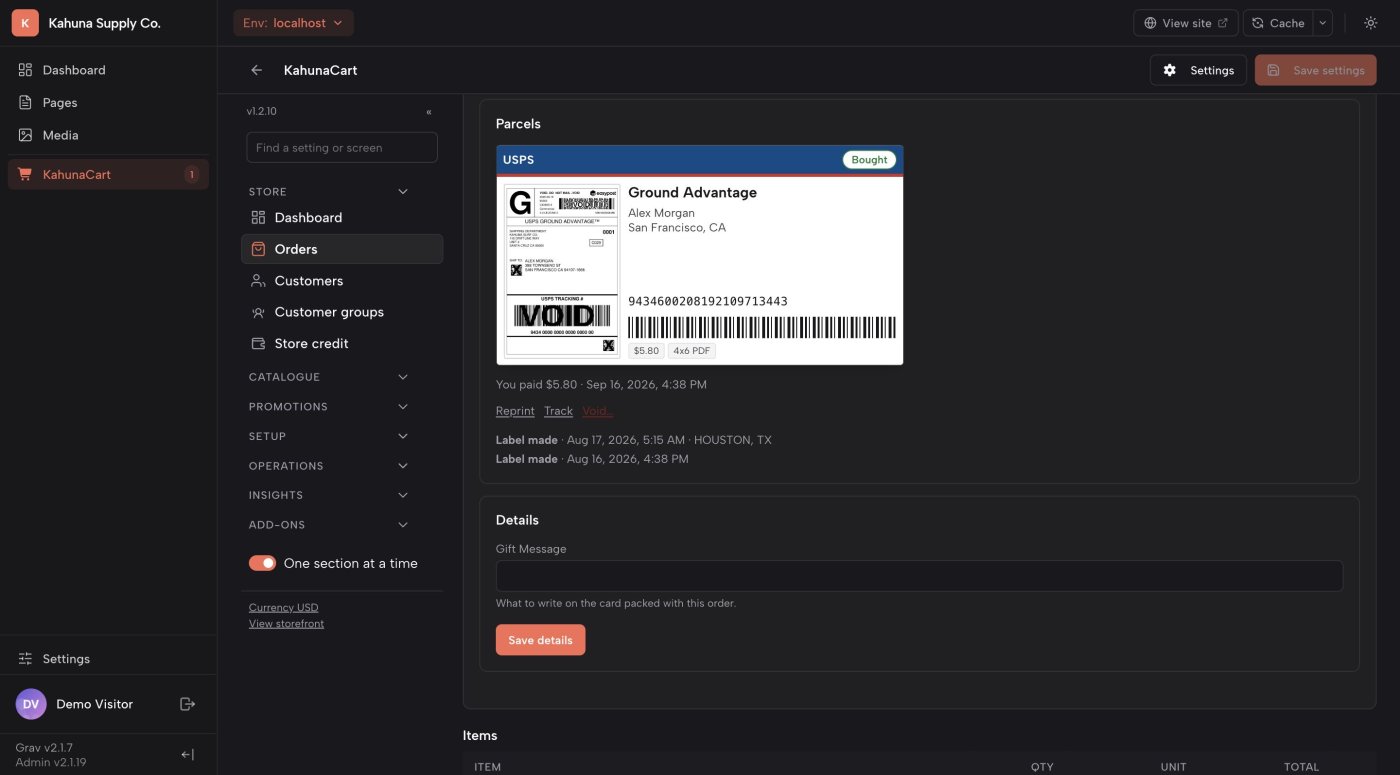Screen dimensions: 1400x775
Task: Open the Env: localhost dropdown
Action: point(293,23)
